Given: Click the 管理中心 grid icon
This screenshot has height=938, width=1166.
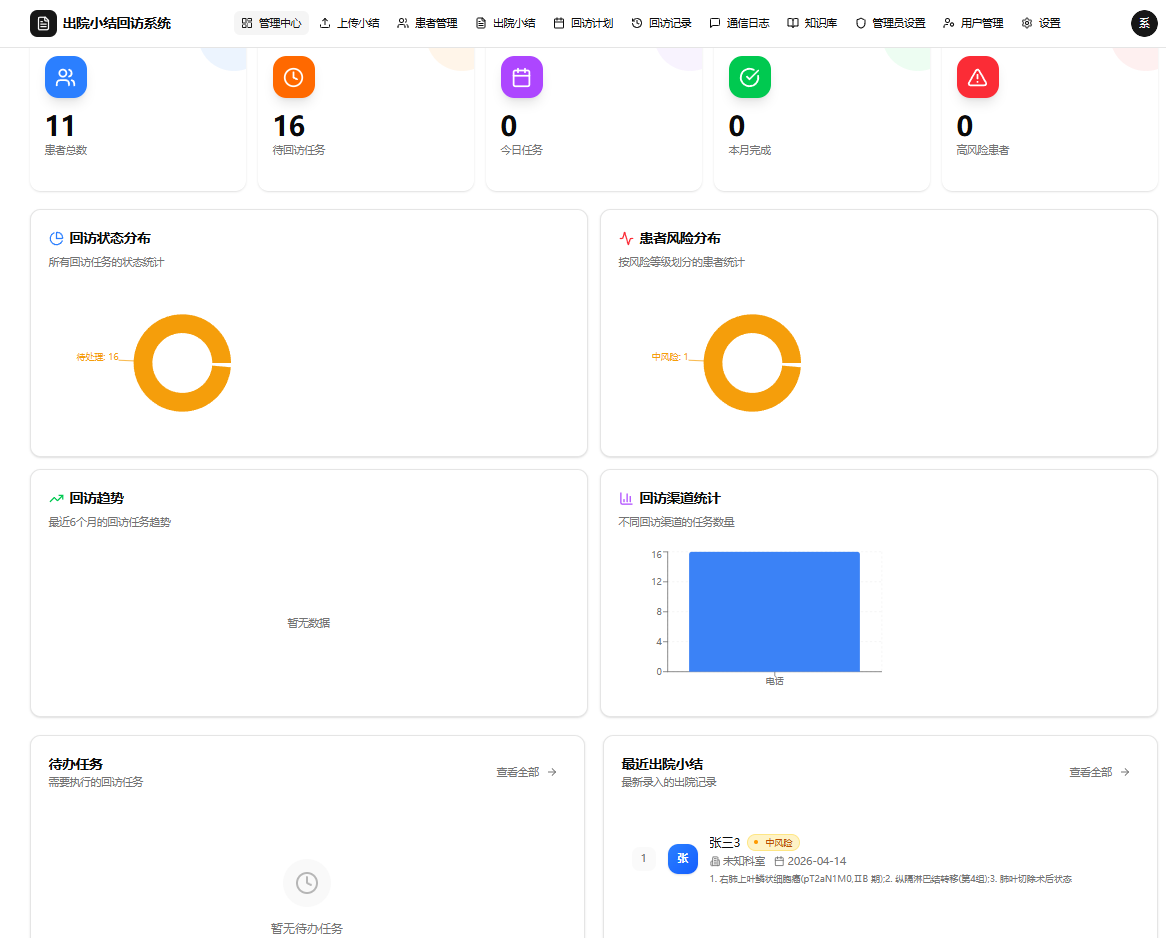Looking at the screenshot, I should coord(247,23).
